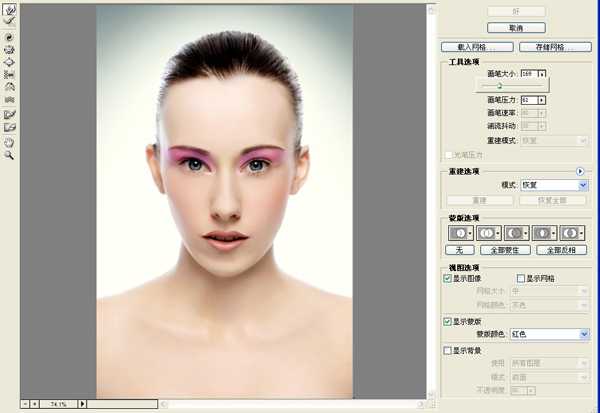
Task: Click the zoom percentage field below preview
Action: pyautogui.click(x=59, y=404)
